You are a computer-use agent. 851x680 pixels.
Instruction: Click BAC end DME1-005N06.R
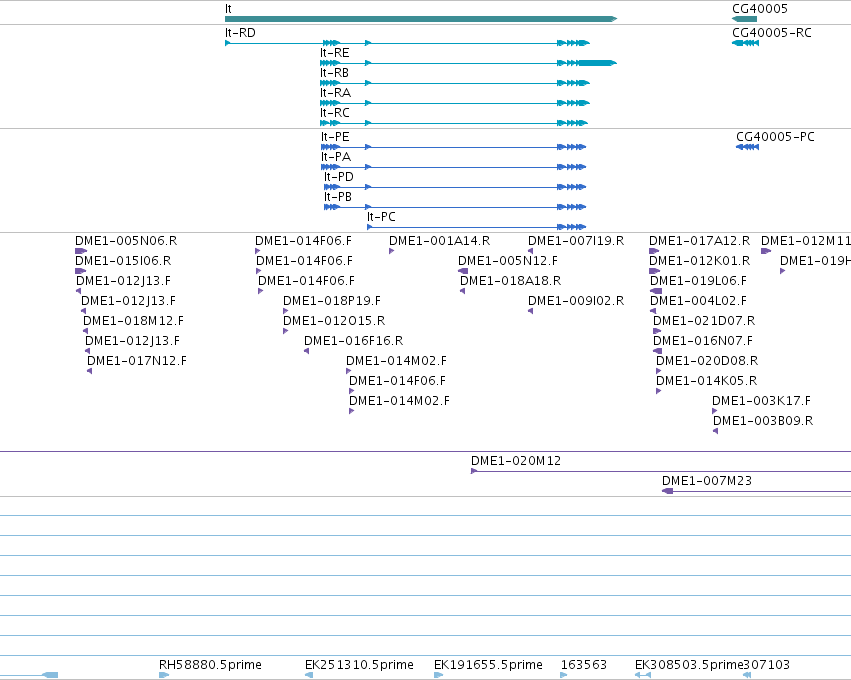[126, 241]
